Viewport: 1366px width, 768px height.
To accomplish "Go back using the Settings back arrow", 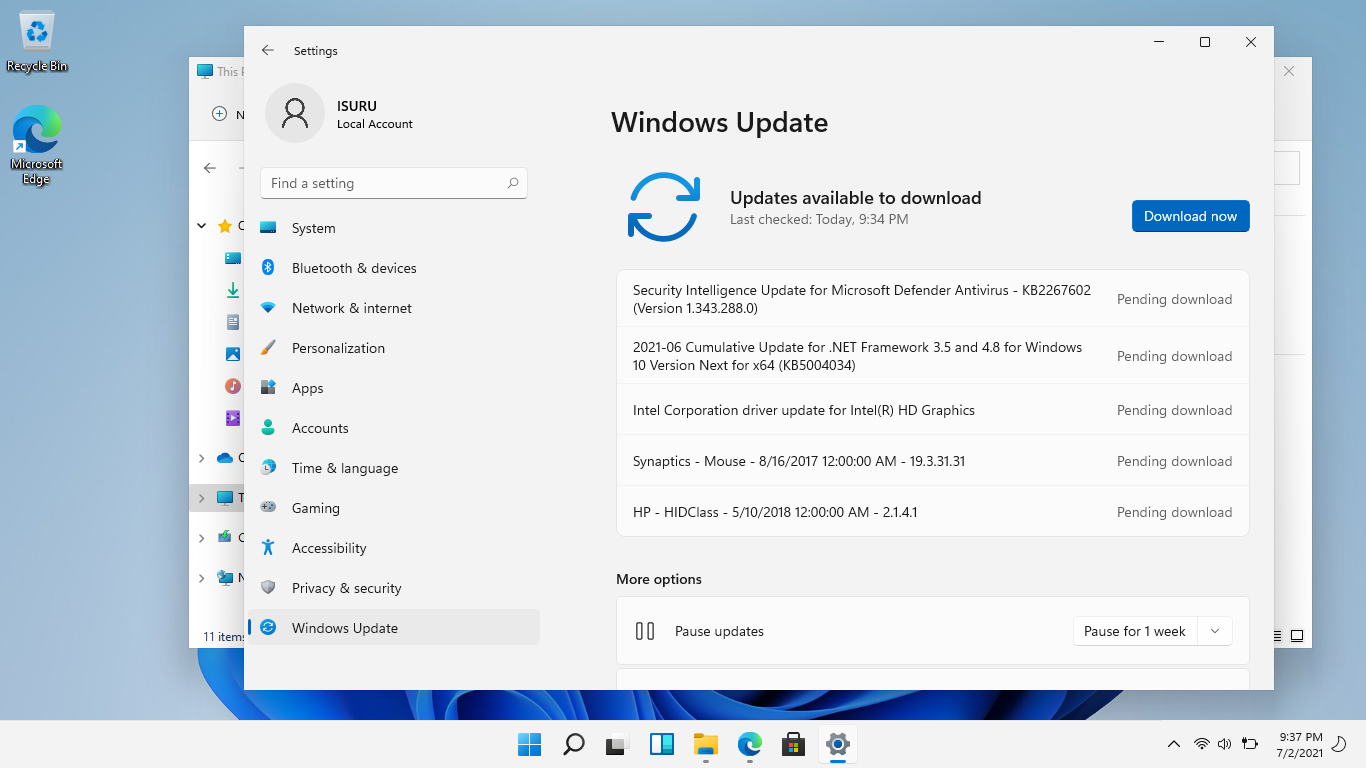I will pyautogui.click(x=267, y=50).
